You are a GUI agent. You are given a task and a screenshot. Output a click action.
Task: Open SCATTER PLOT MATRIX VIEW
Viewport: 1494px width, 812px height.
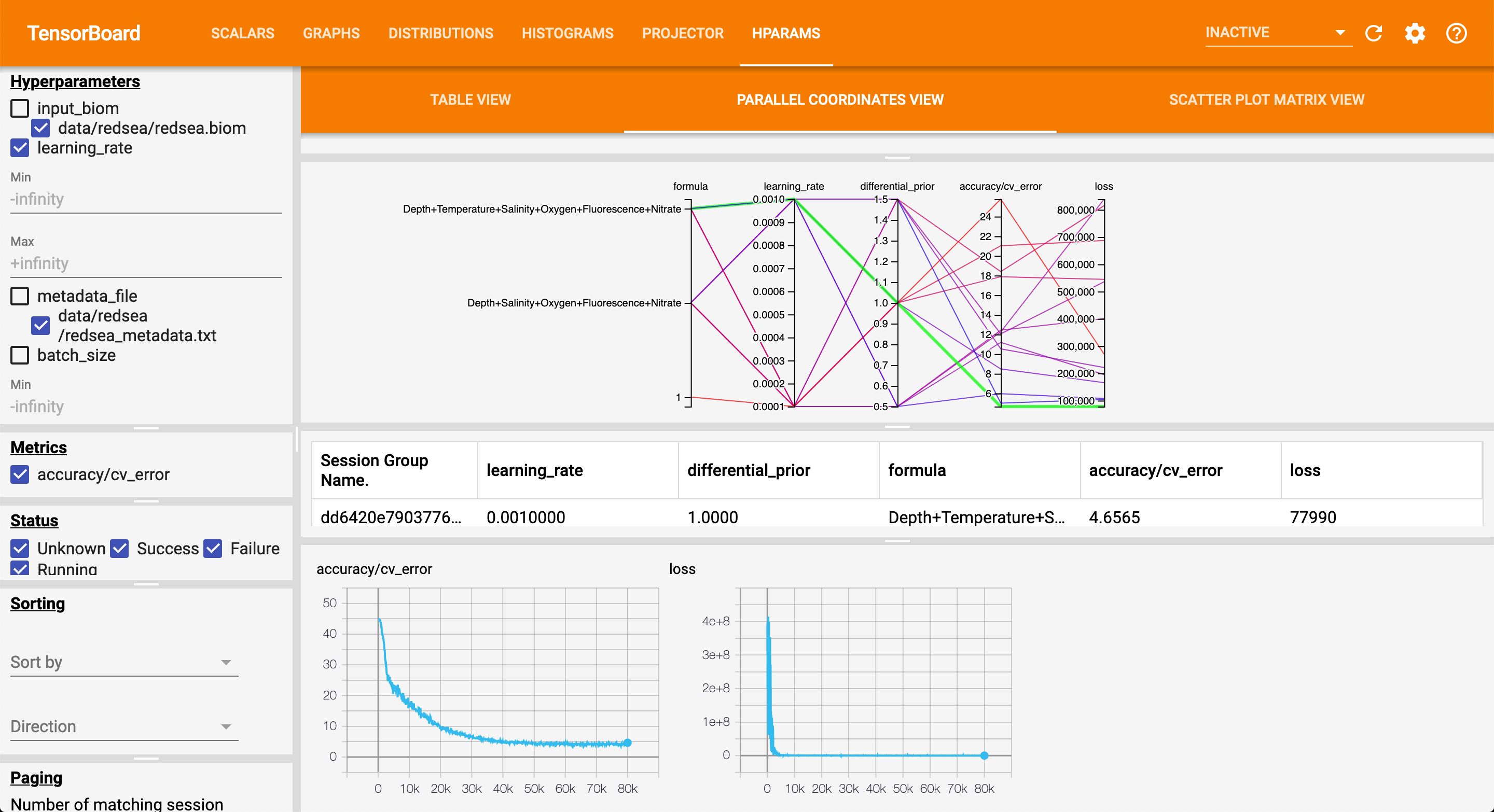pos(1266,100)
